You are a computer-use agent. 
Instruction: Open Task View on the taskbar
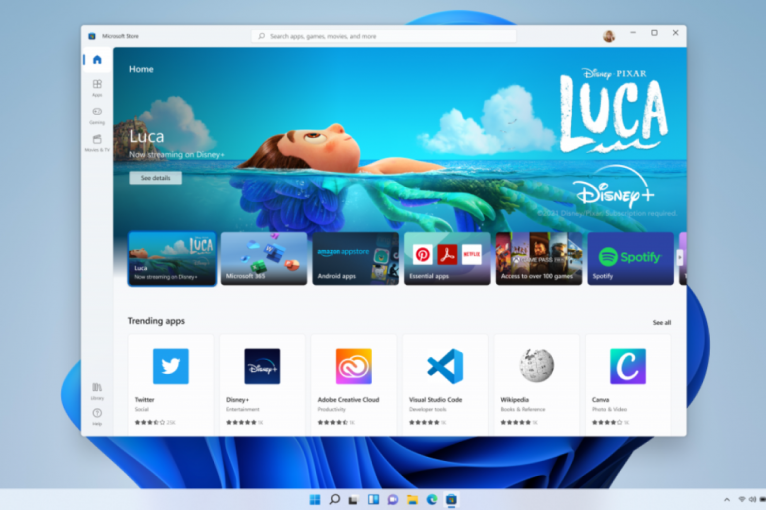tap(354, 499)
